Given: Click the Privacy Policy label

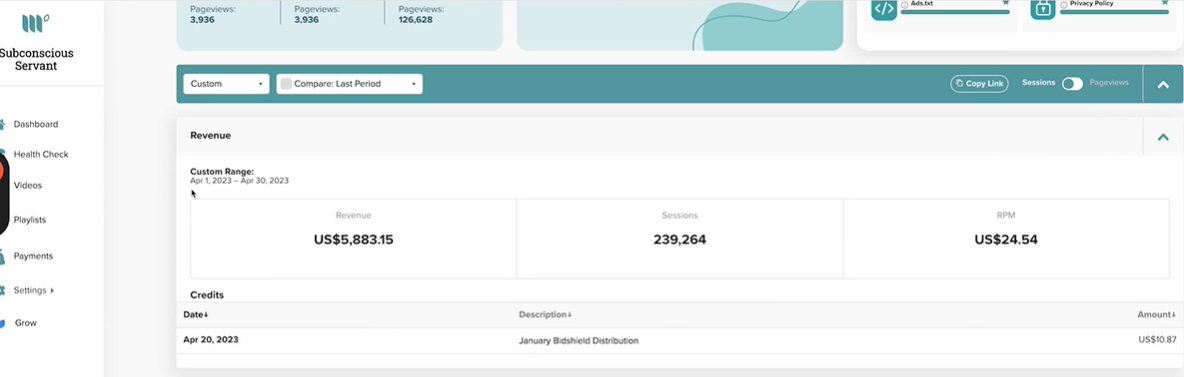Looking at the screenshot, I should [1092, 4].
